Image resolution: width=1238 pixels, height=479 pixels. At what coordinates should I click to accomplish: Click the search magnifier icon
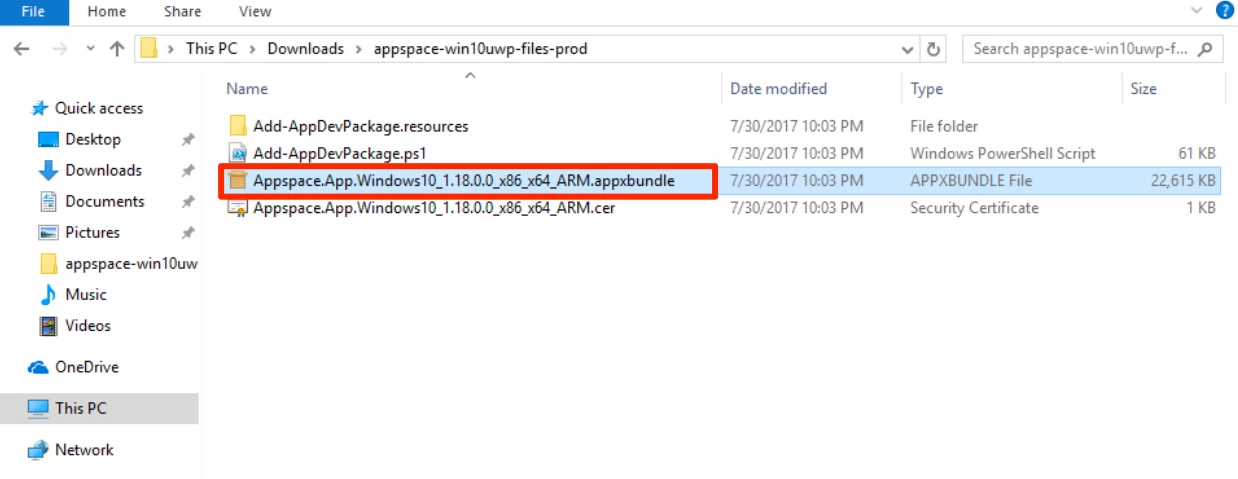1206,48
